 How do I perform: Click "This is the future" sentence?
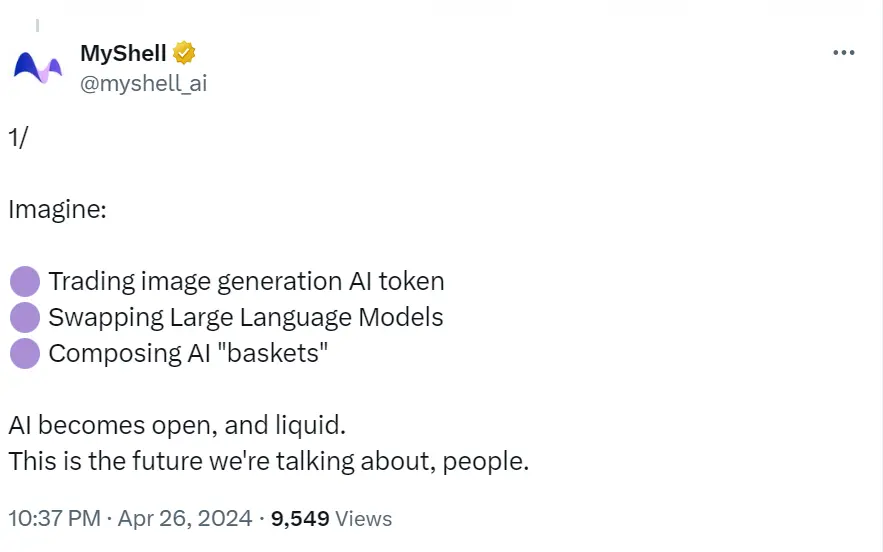tap(268, 461)
